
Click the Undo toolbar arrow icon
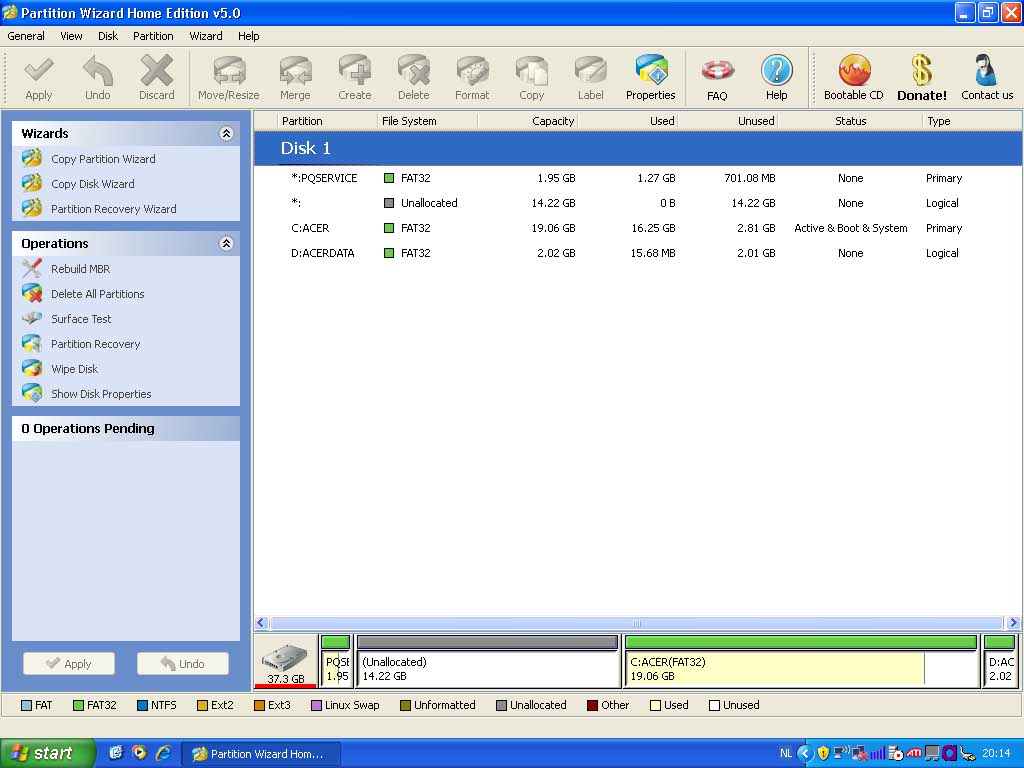[97, 71]
